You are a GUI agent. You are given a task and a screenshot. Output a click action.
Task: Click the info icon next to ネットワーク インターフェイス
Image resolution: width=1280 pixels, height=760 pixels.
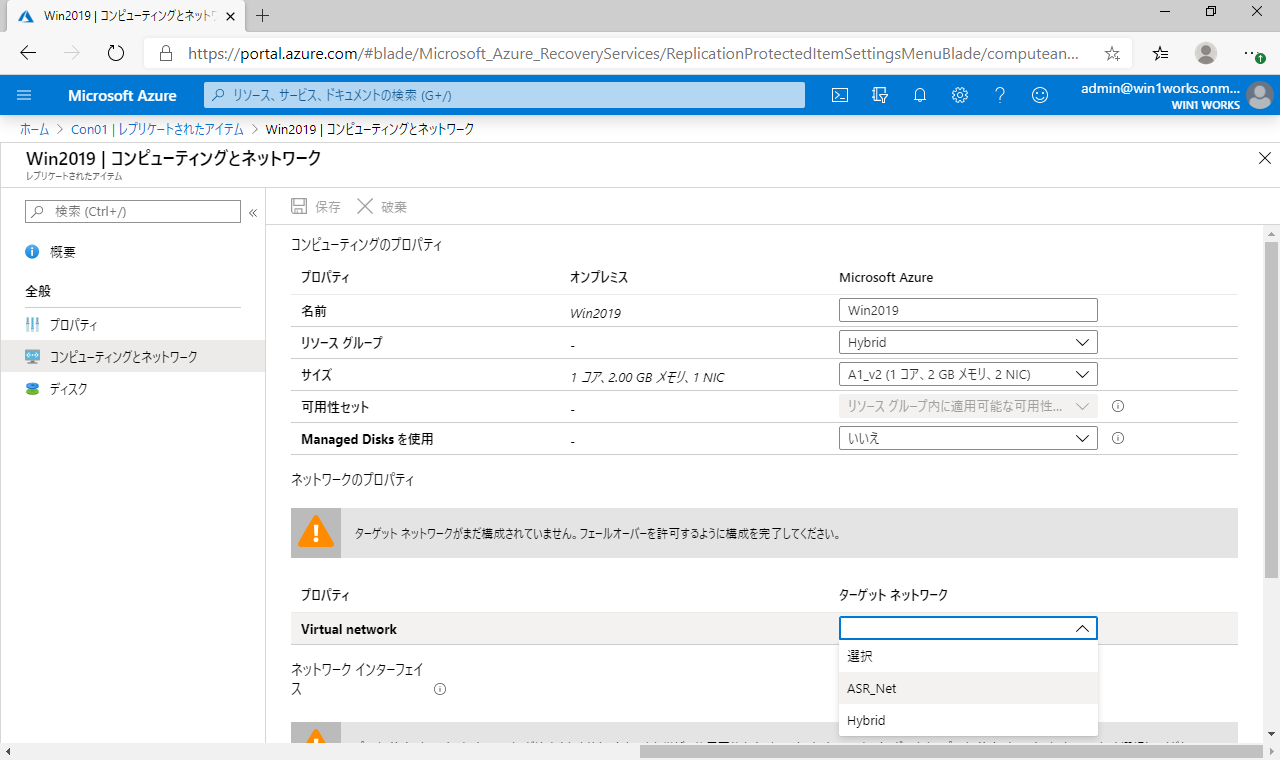(440, 689)
